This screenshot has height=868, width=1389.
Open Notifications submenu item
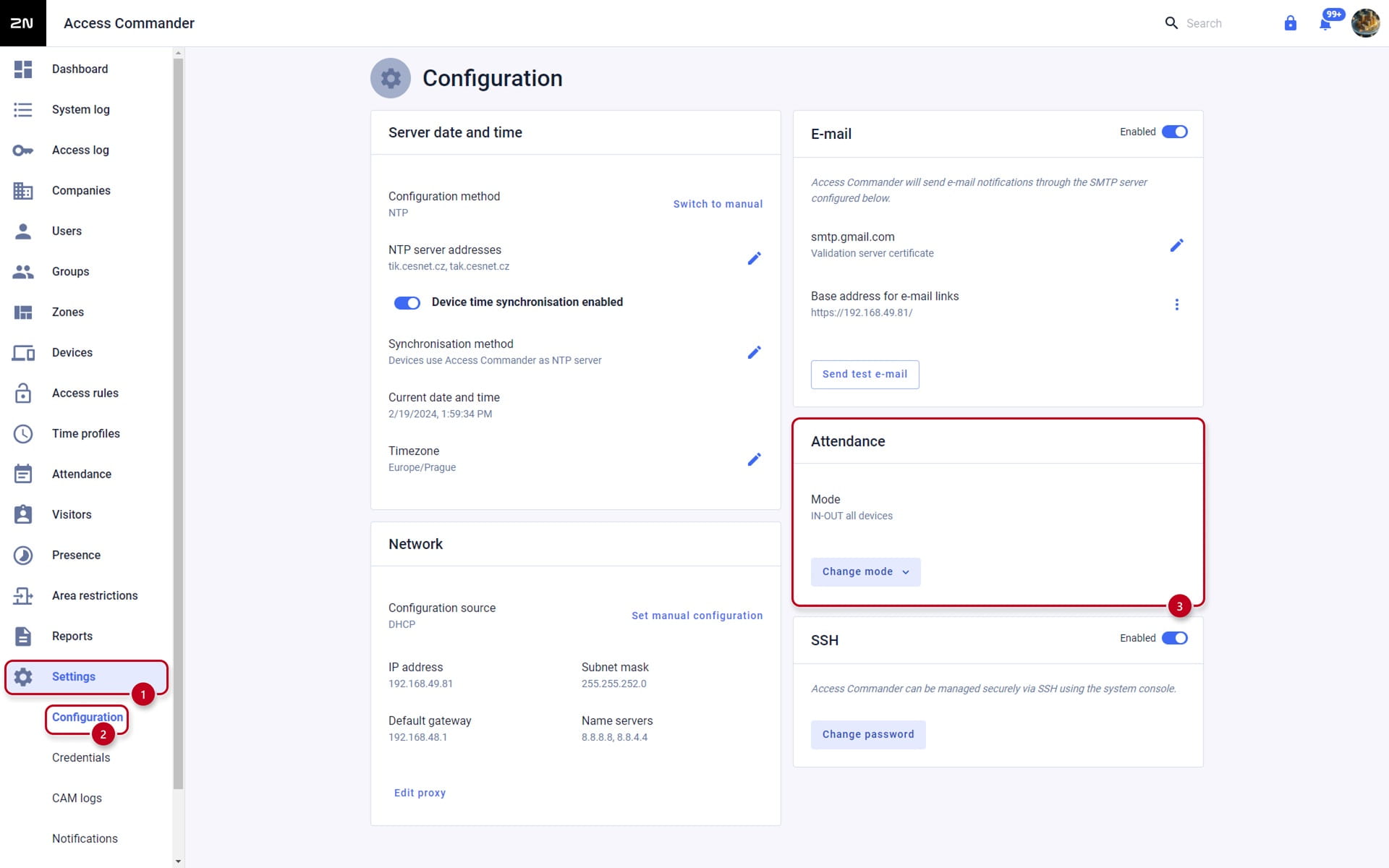[x=85, y=839]
